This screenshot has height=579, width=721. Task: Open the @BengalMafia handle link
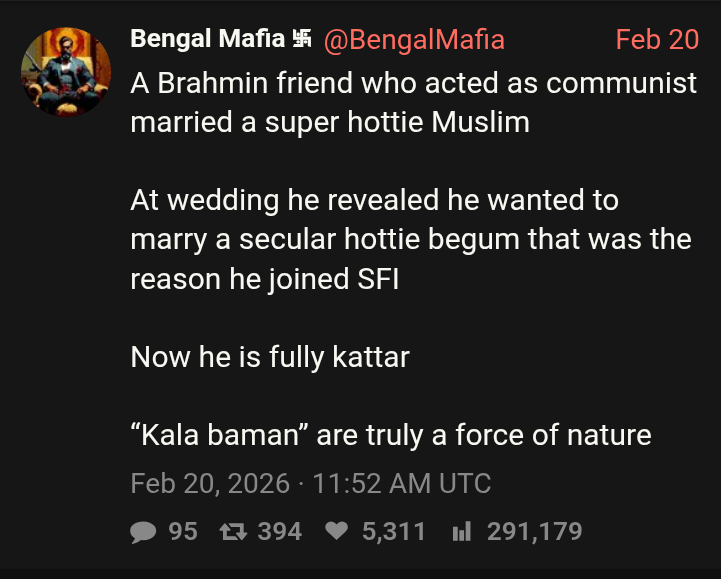[x=413, y=40]
